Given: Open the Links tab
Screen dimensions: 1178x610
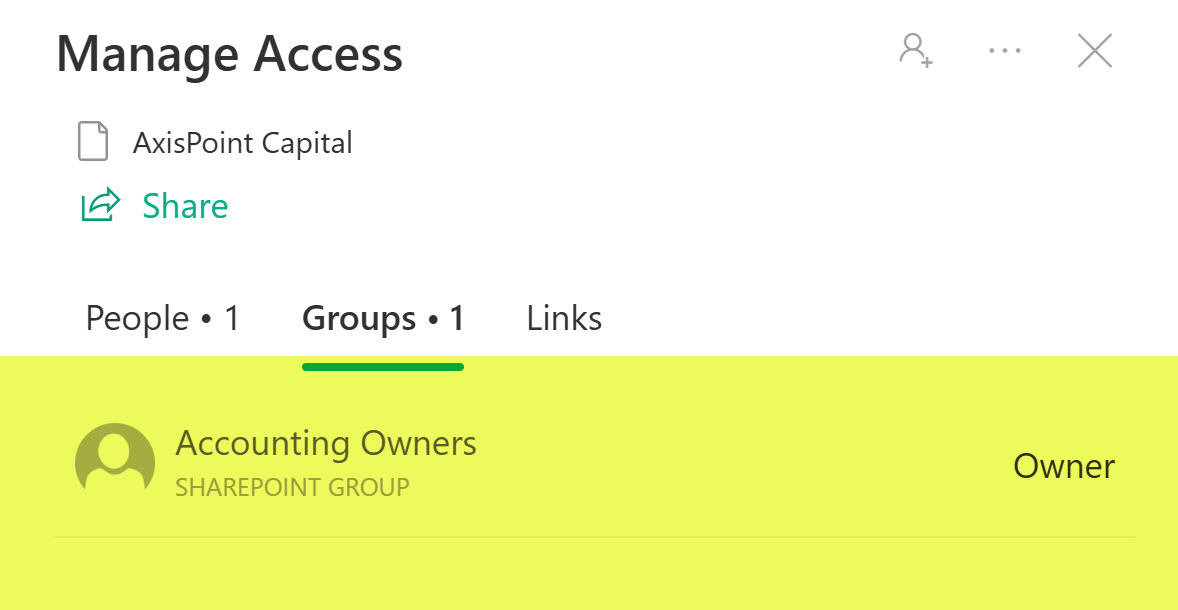Looking at the screenshot, I should 564,319.
